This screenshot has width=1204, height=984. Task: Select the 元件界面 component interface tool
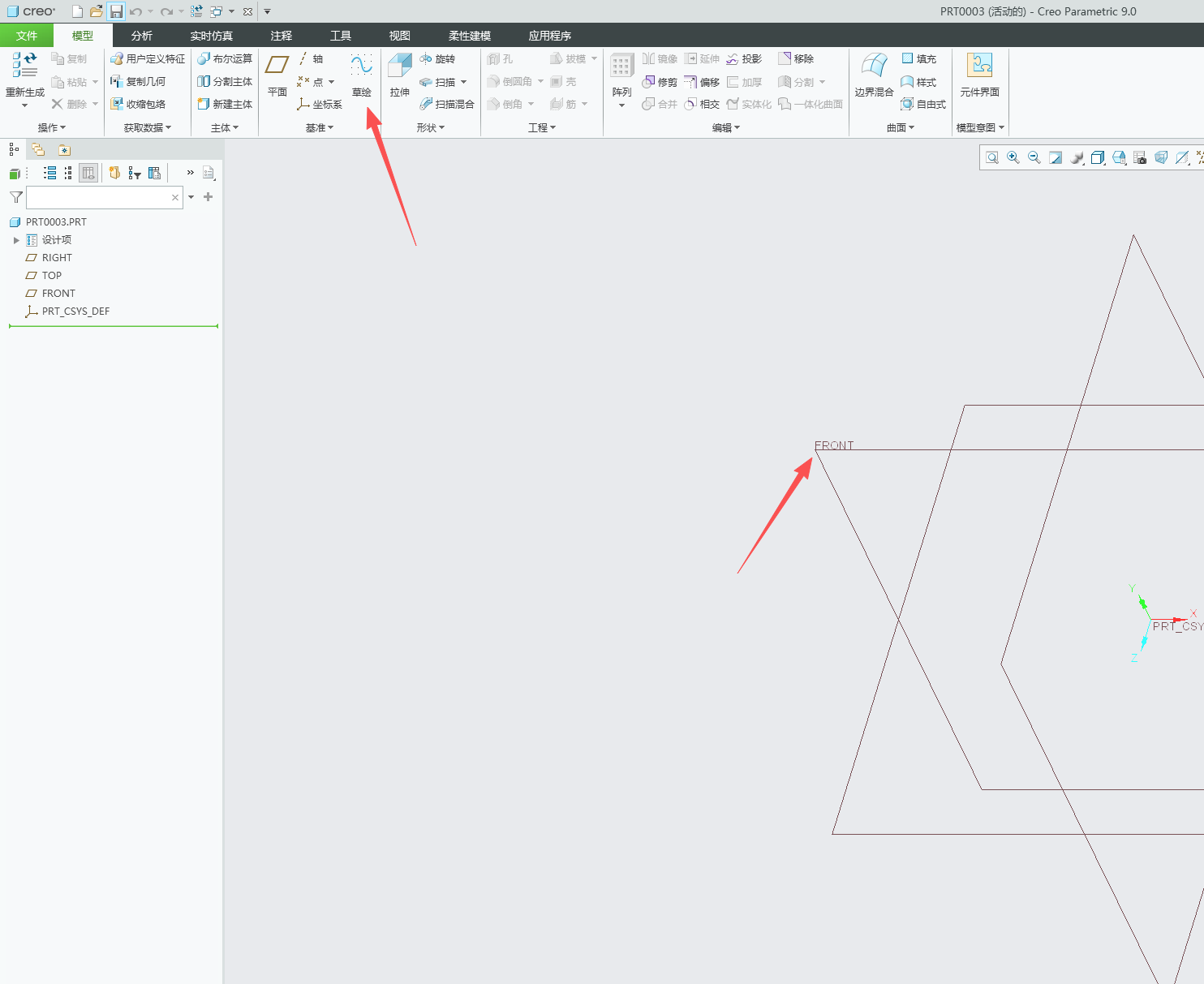tap(979, 75)
